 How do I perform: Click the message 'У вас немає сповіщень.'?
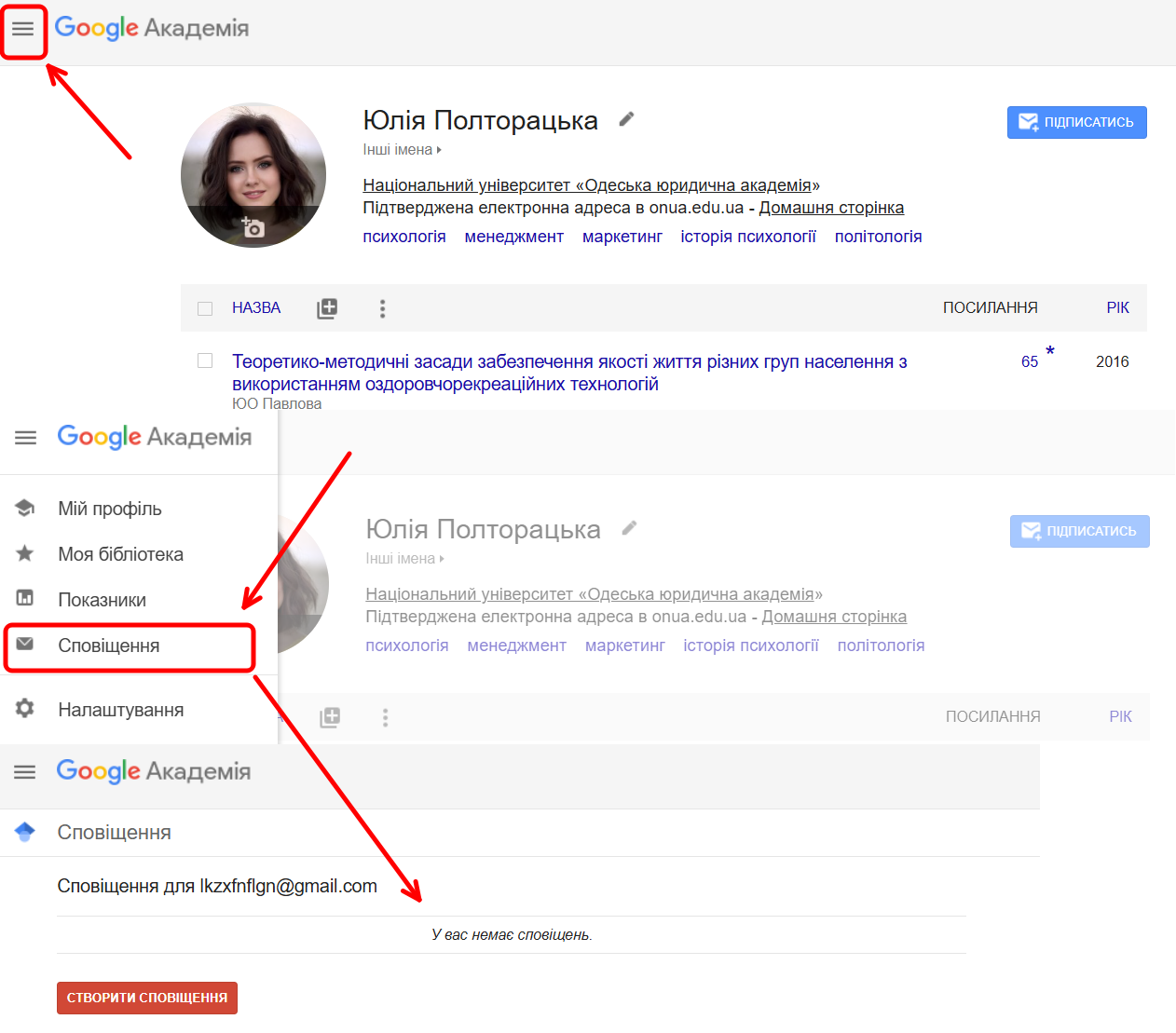click(512, 934)
